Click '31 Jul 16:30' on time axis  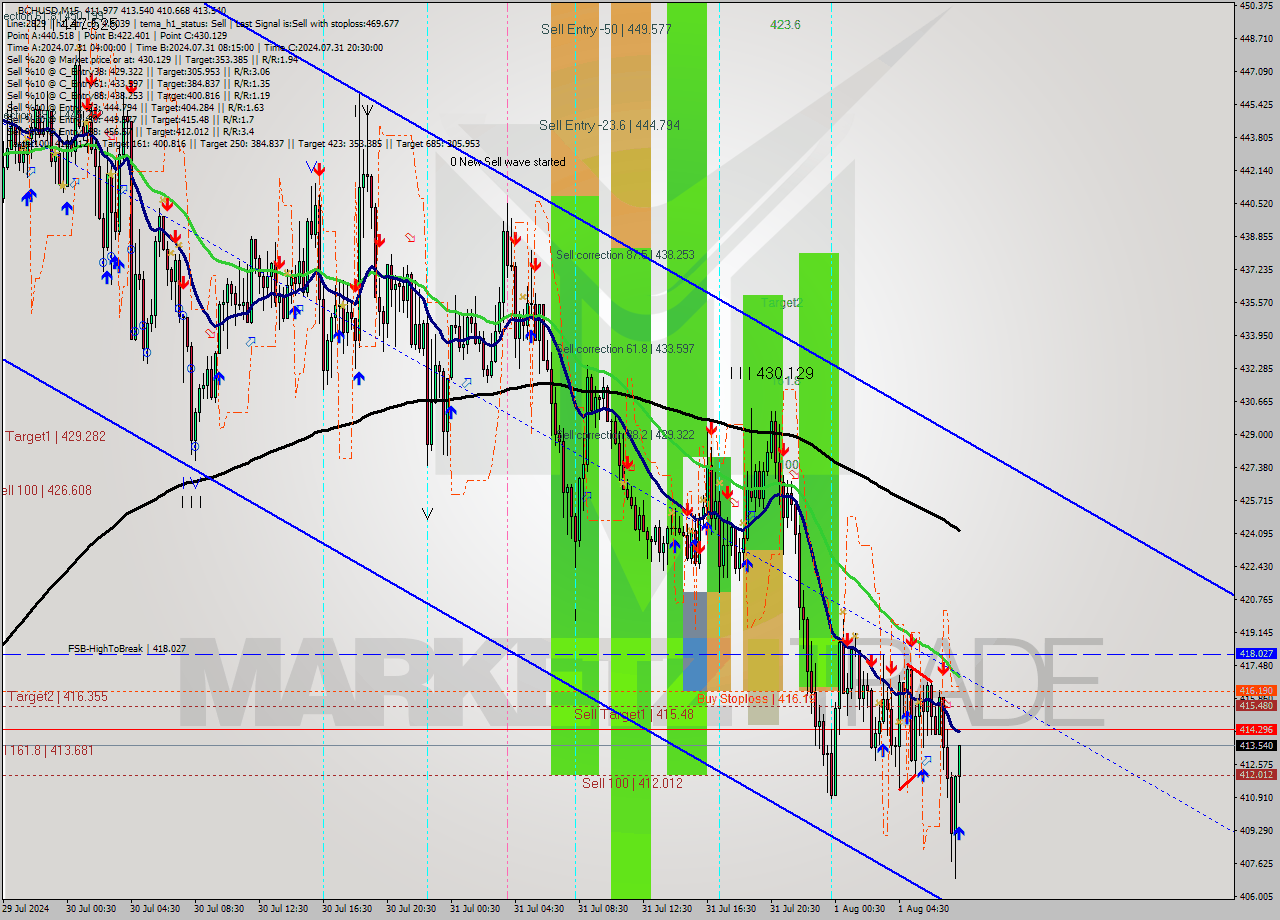pos(731,909)
